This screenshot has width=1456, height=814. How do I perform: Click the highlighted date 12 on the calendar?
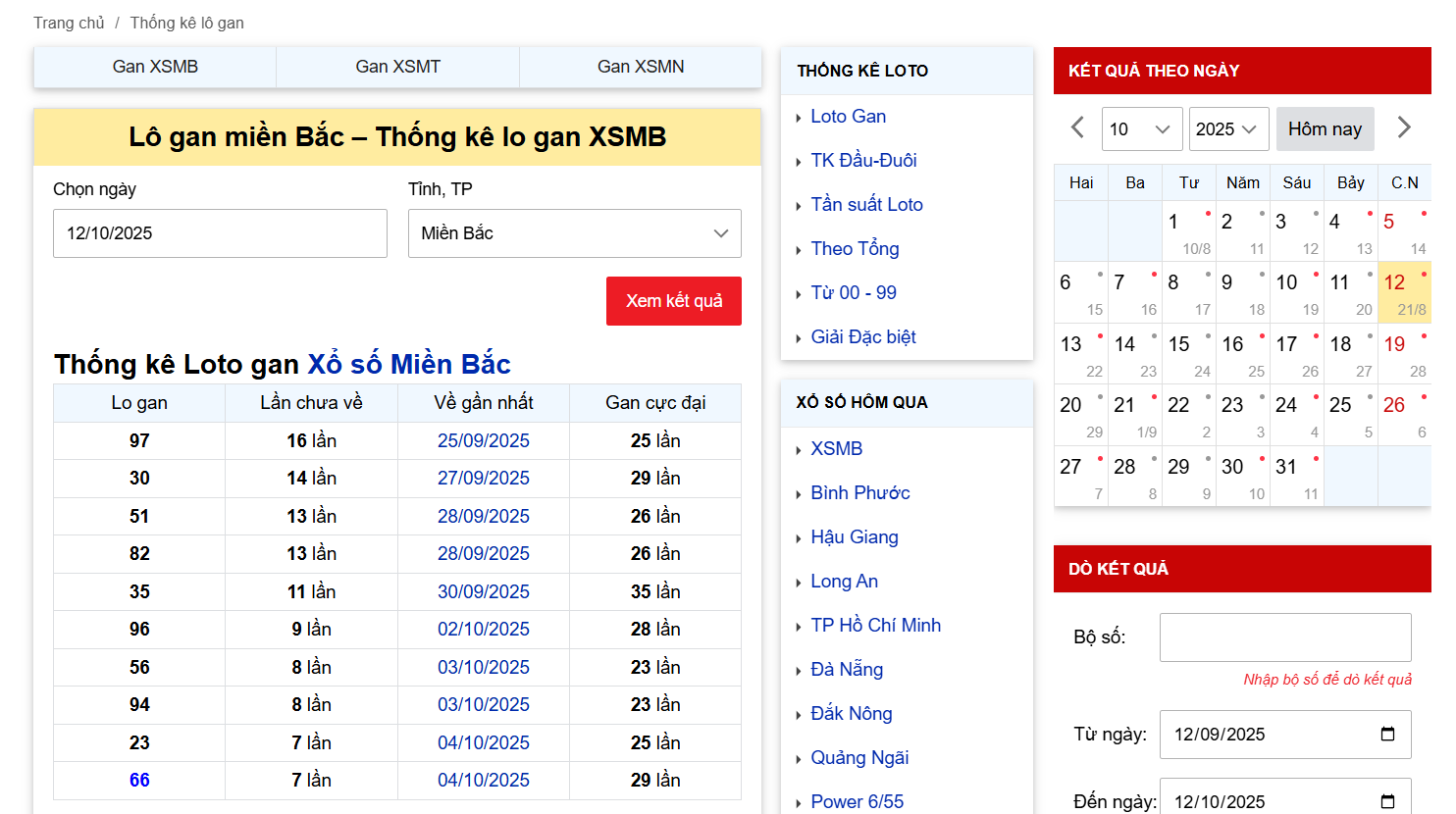(1395, 281)
